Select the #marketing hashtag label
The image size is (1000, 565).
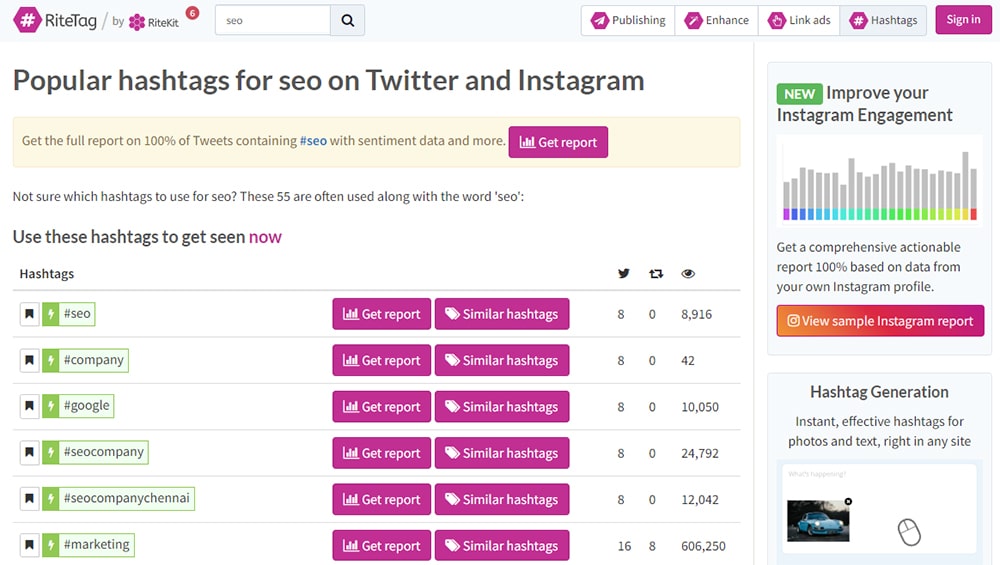pyautogui.click(x=97, y=545)
